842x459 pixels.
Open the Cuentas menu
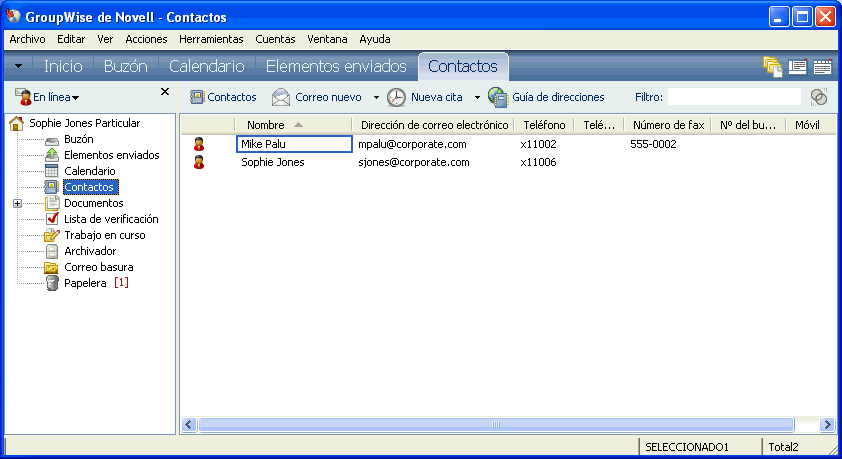click(x=275, y=39)
